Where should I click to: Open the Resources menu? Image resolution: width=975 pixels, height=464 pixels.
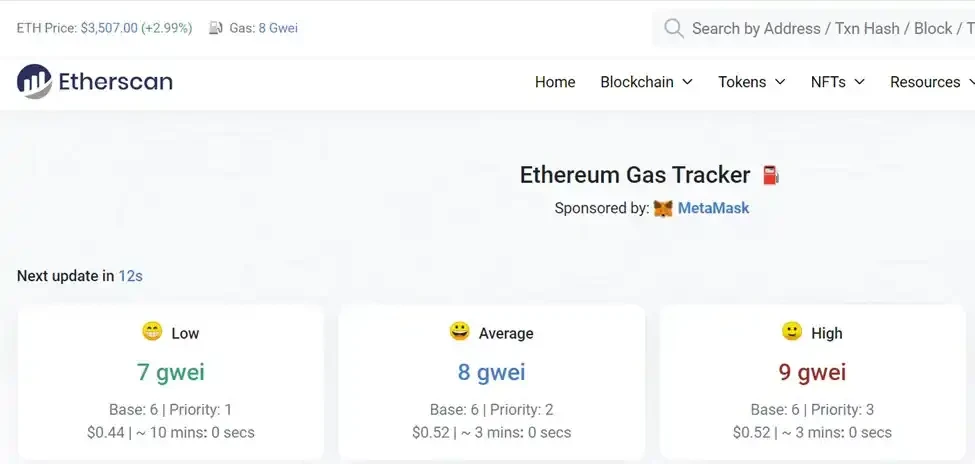pos(930,82)
